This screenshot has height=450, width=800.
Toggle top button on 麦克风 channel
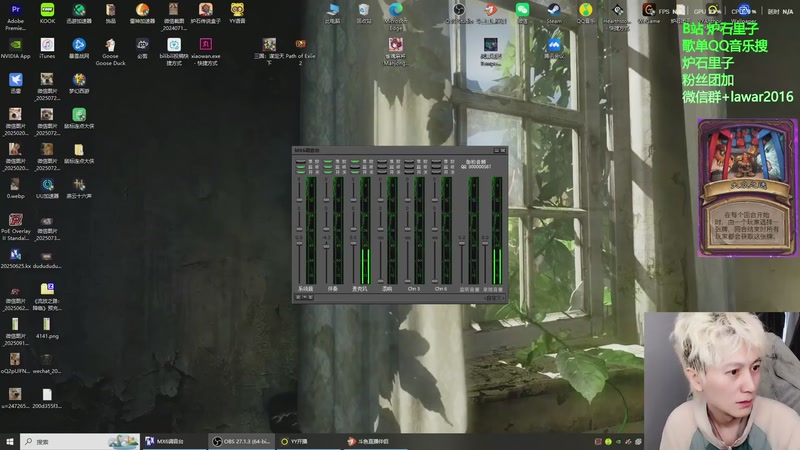tap(355, 162)
